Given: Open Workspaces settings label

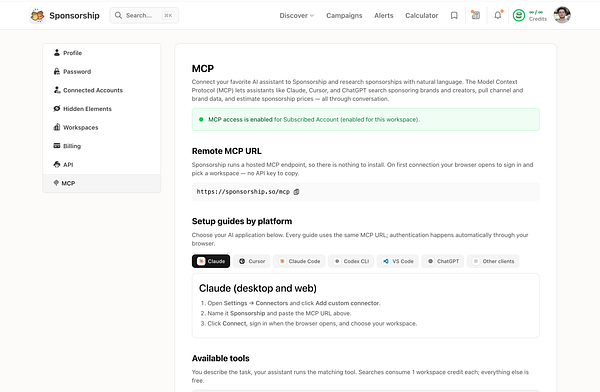Looking at the screenshot, I should 80,127.
